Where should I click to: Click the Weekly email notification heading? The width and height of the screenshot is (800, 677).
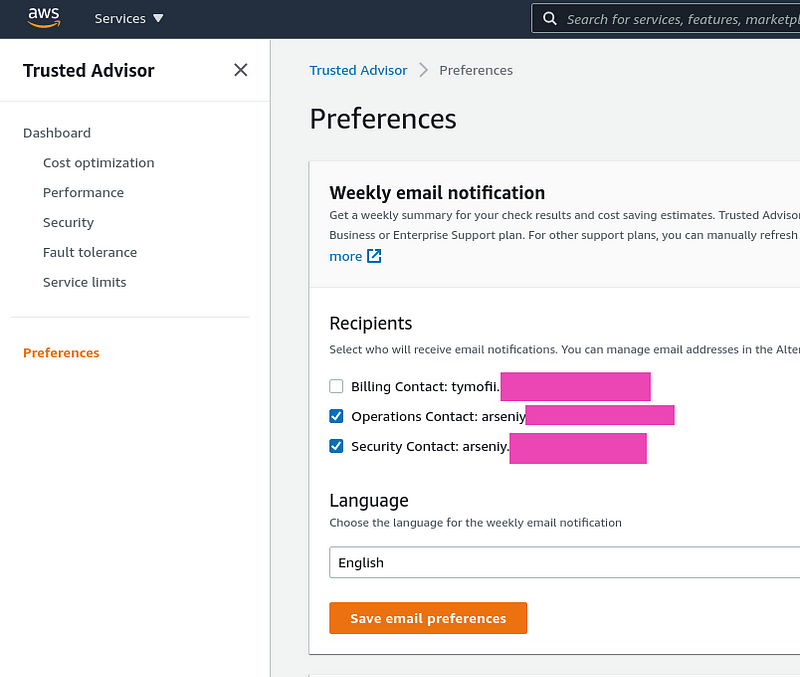click(x=437, y=193)
